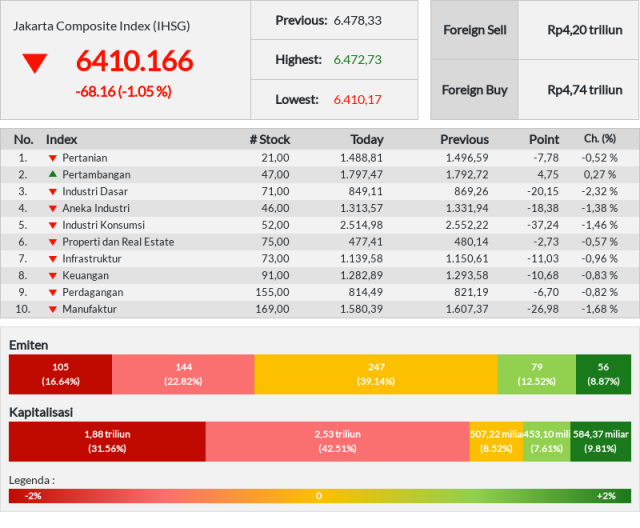Click the Aneka Industri index name
Viewport: 640px width, 528px height.
(96, 208)
